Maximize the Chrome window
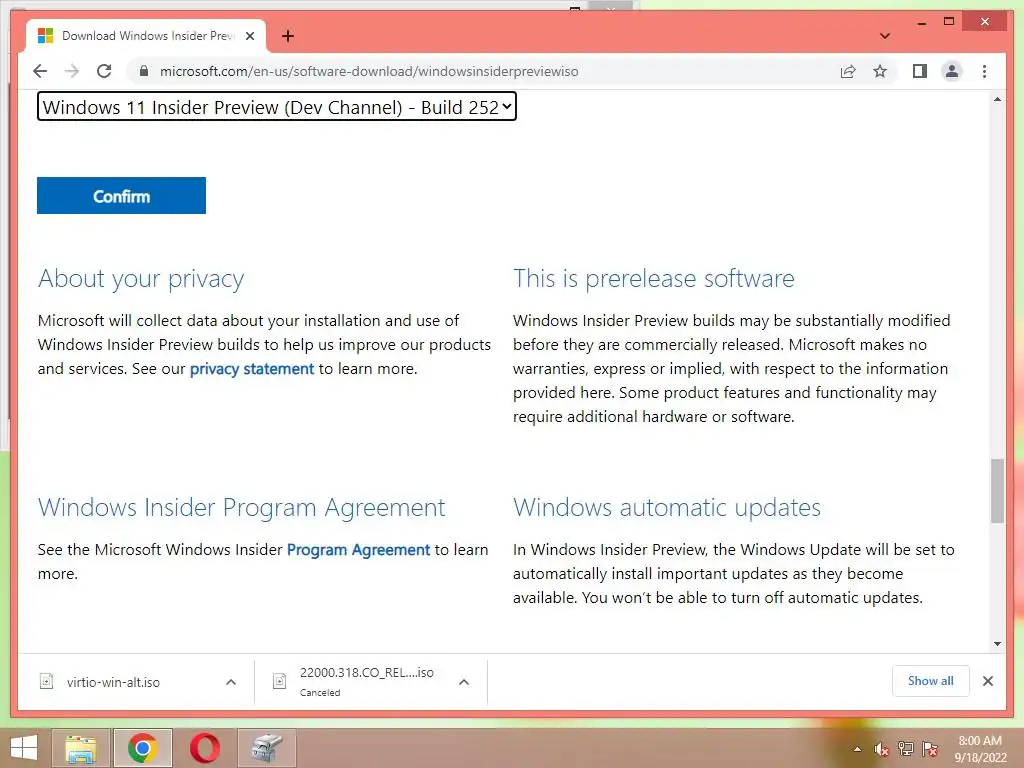The image size is (1024, 768). click(x=949, y=22)
